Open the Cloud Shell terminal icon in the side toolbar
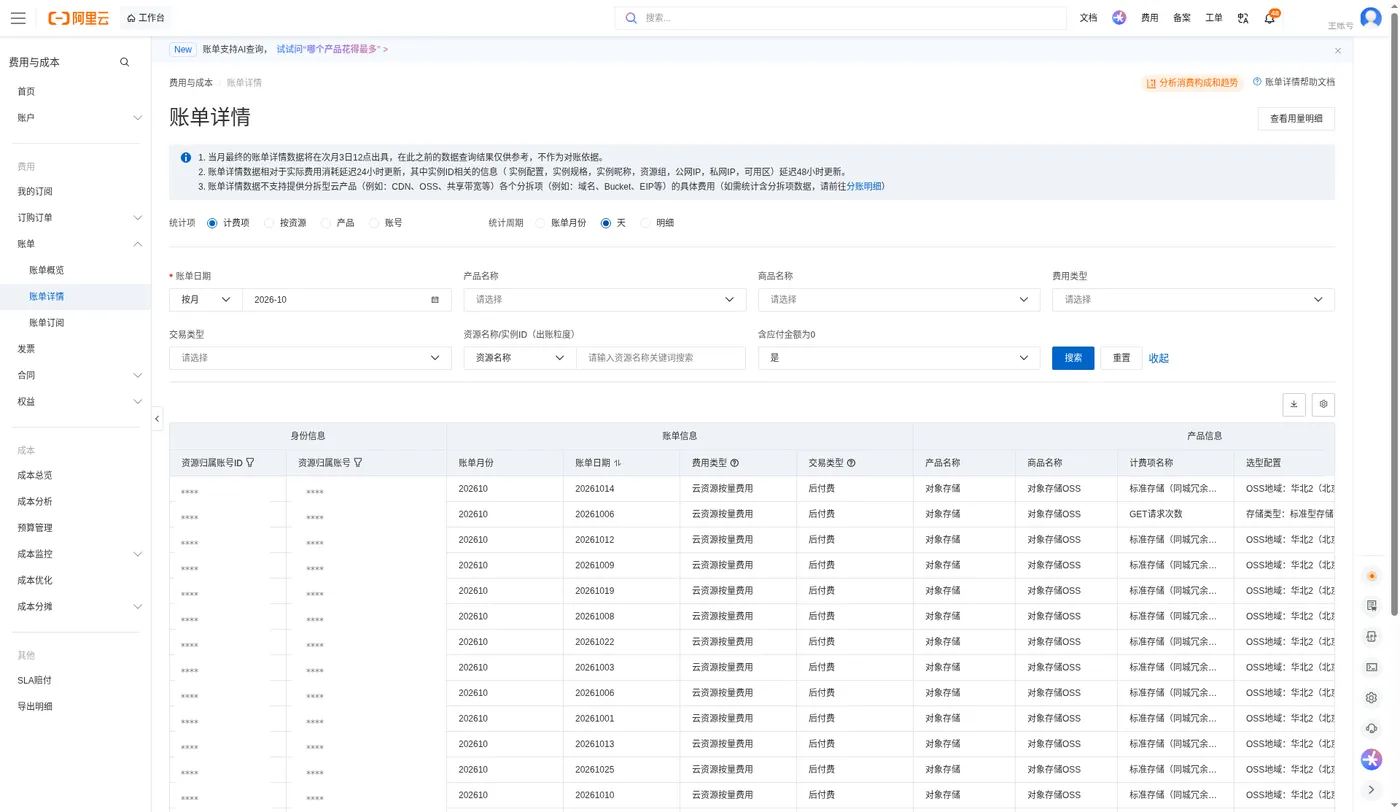 pyautogui.click(x=1371, y=667)
